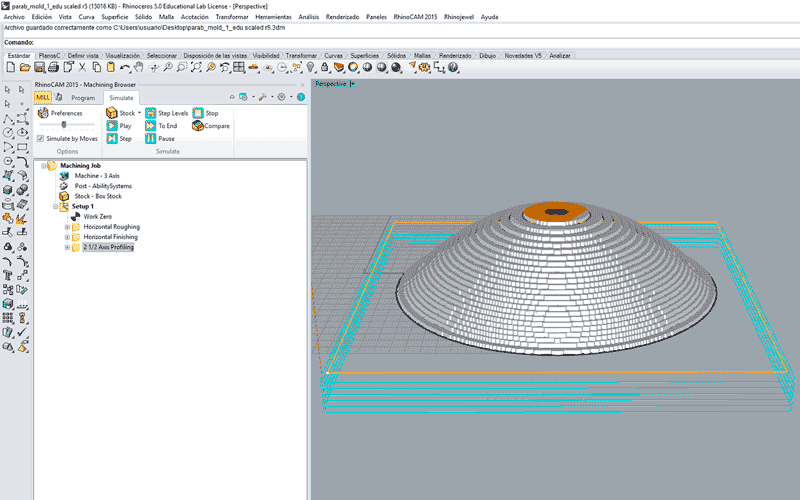
Task: Adjust the simulation speed slider
Action: pyautogui.click(x=64, y=125)
